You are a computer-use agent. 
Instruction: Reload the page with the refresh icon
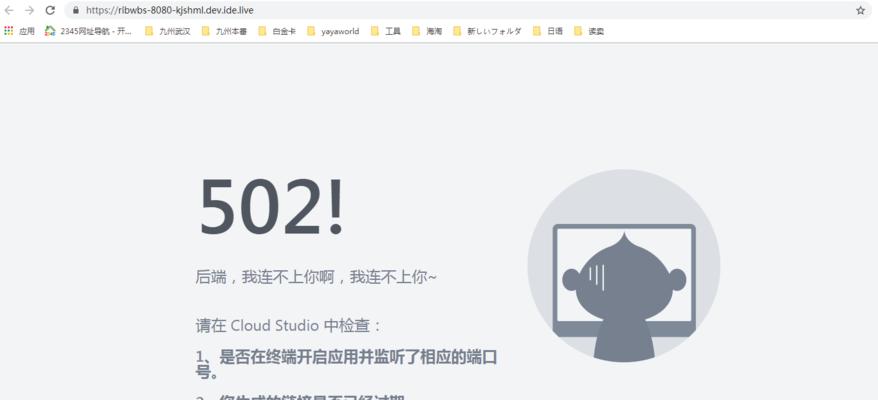[50, 10]
